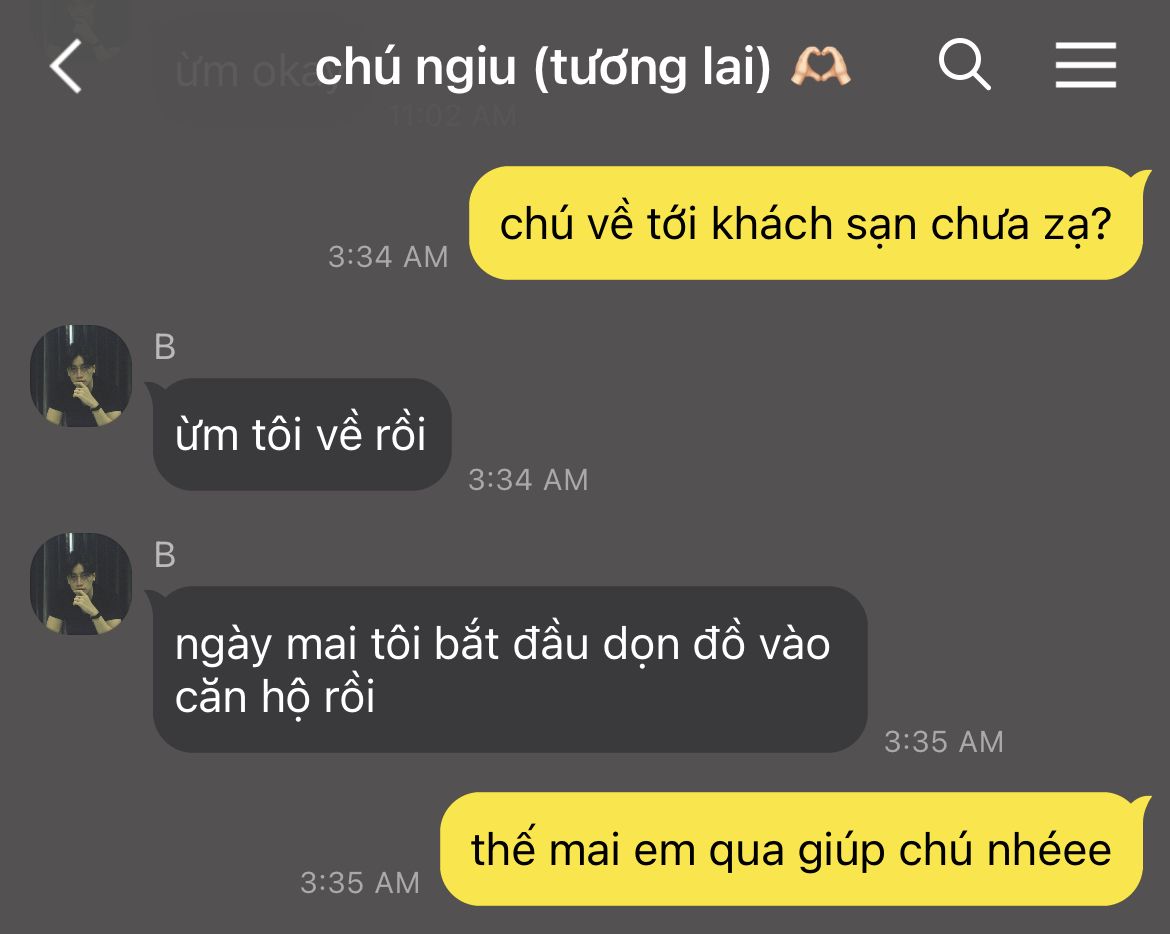Select message 'ngày mai tôi bắt đầu dọn đồ'
Viewport: 1170px width, 934px height.
(x=507, y=669)
